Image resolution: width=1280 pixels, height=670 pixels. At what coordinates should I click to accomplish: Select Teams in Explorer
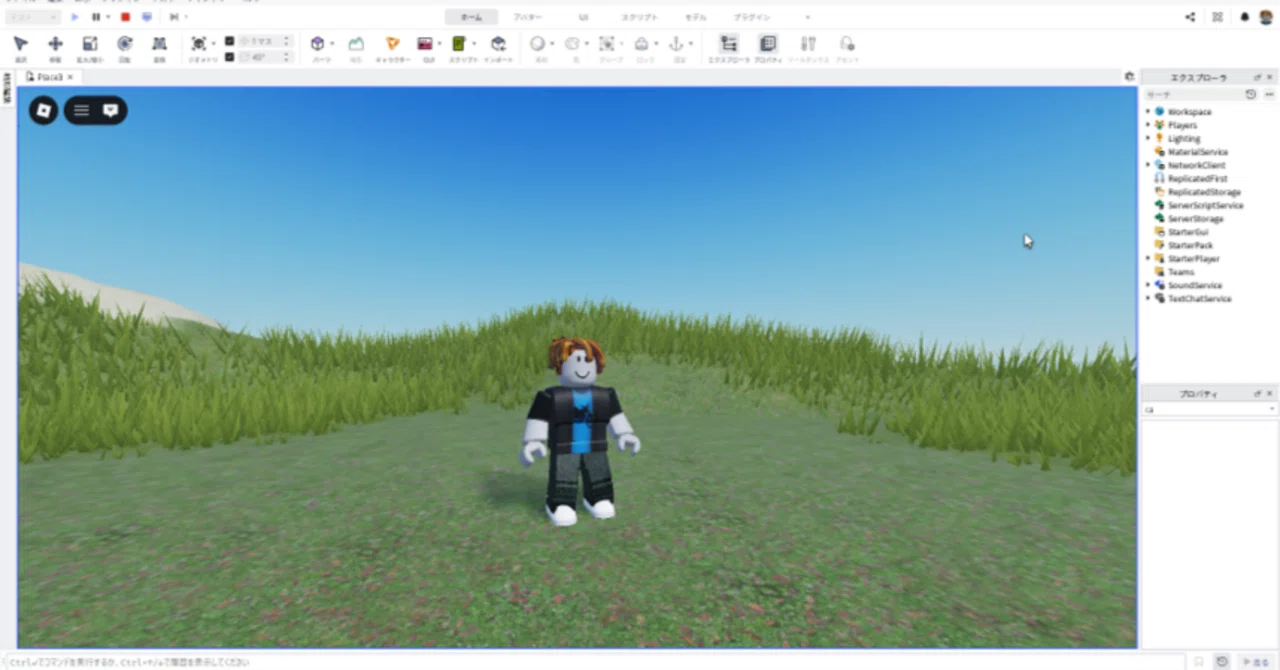pyautogui.click(x=1181, y=272)
